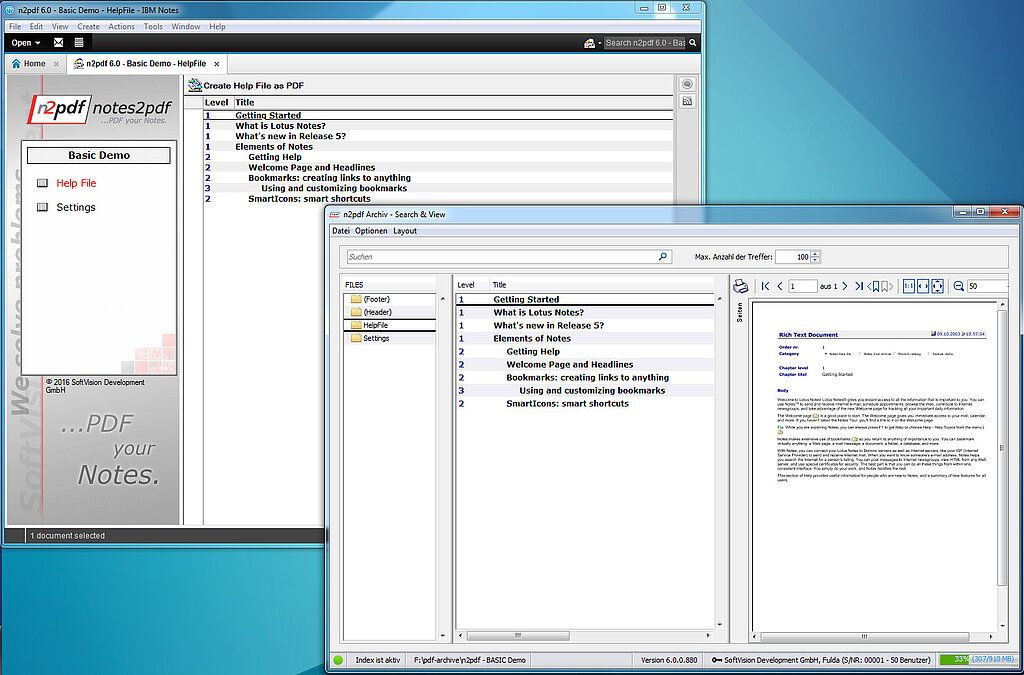Open Help File in Basic Demo navigator
Screen dimensions: 1024x675
(x=76, y=183)
